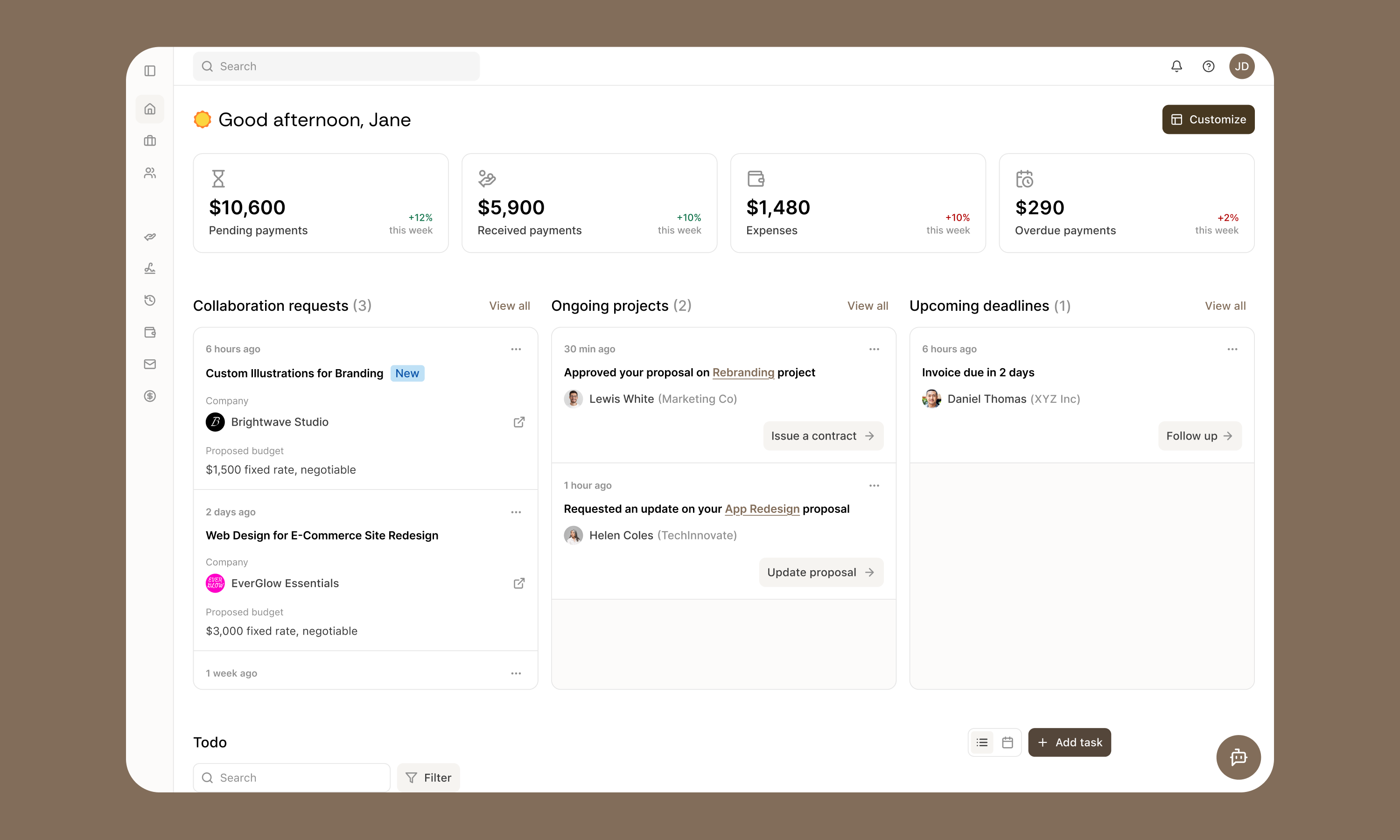Open the payments dollar icon in sidebar
The height and width of the screenshot is (840, 1400).
point(150,396)
